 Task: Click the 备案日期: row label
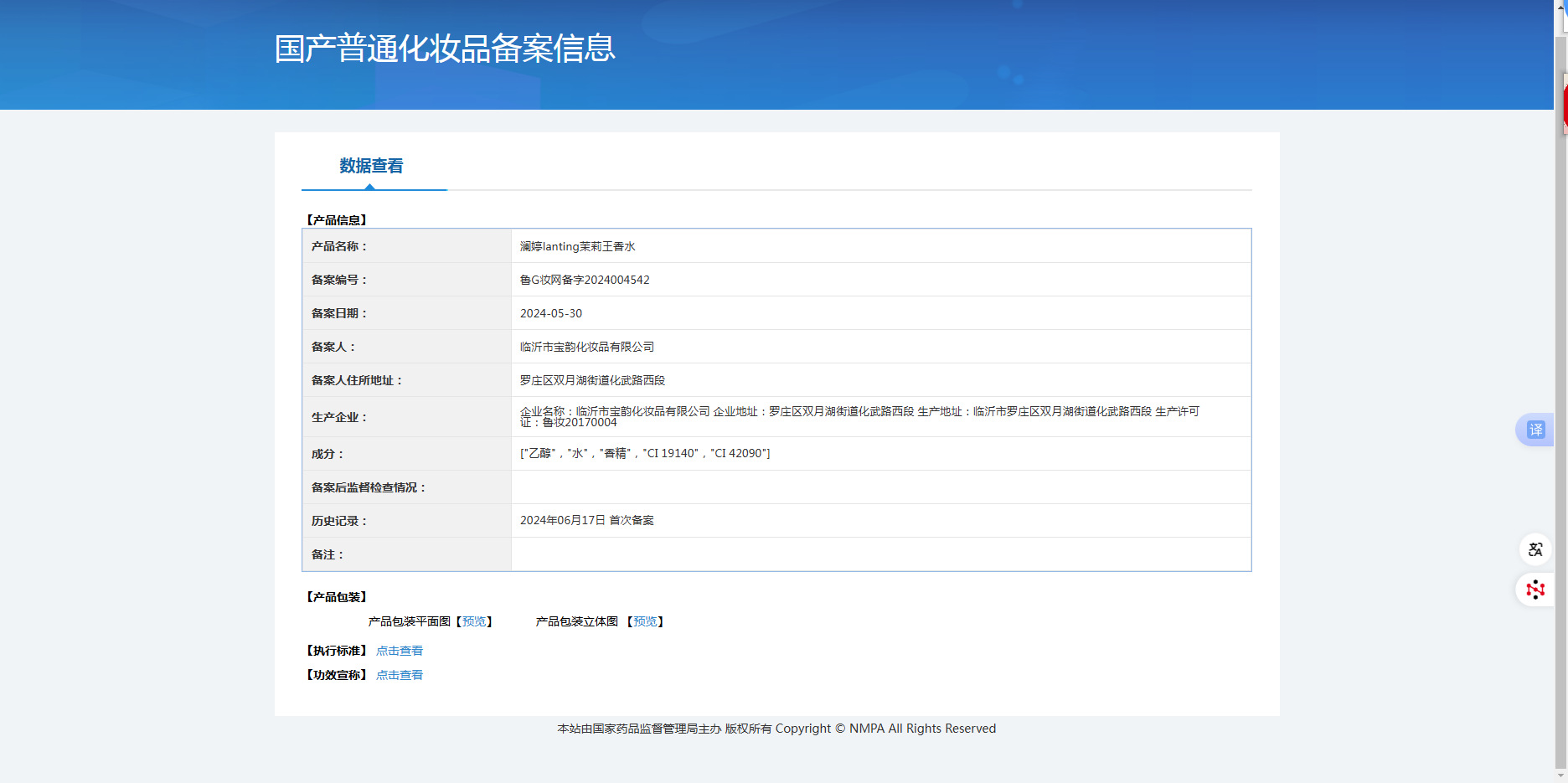point(339,313)
